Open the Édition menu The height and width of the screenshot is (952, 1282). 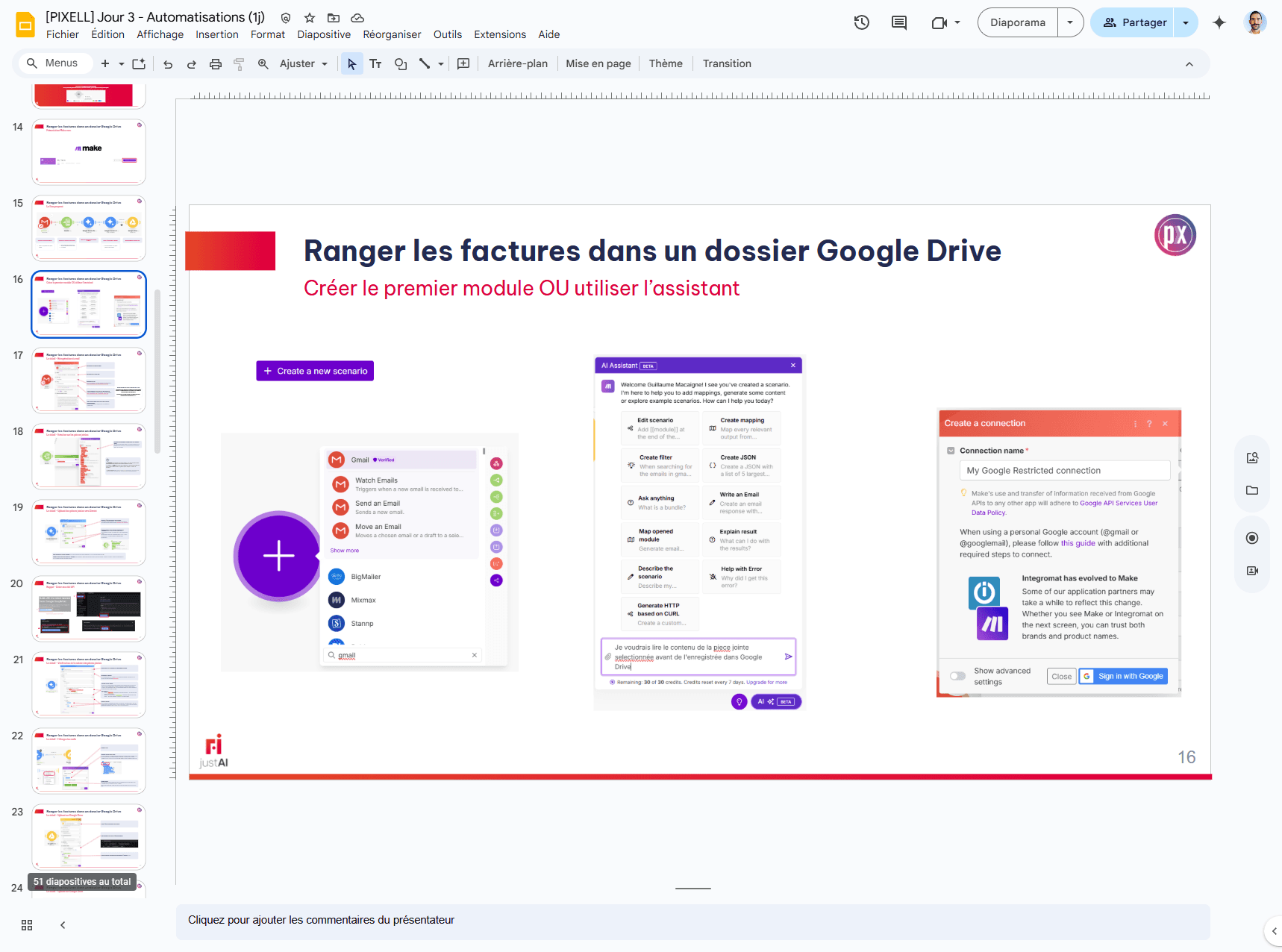pos(108,34)
